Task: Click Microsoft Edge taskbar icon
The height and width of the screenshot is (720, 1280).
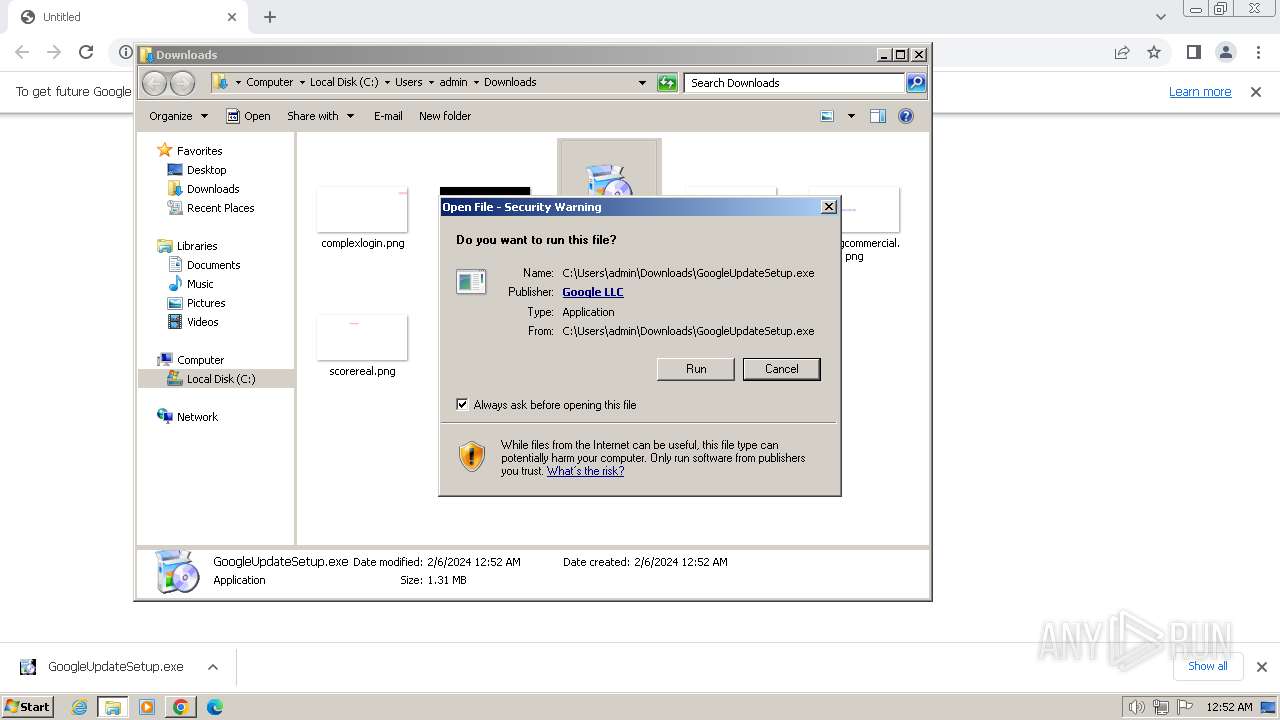Action: click(214, 707)
